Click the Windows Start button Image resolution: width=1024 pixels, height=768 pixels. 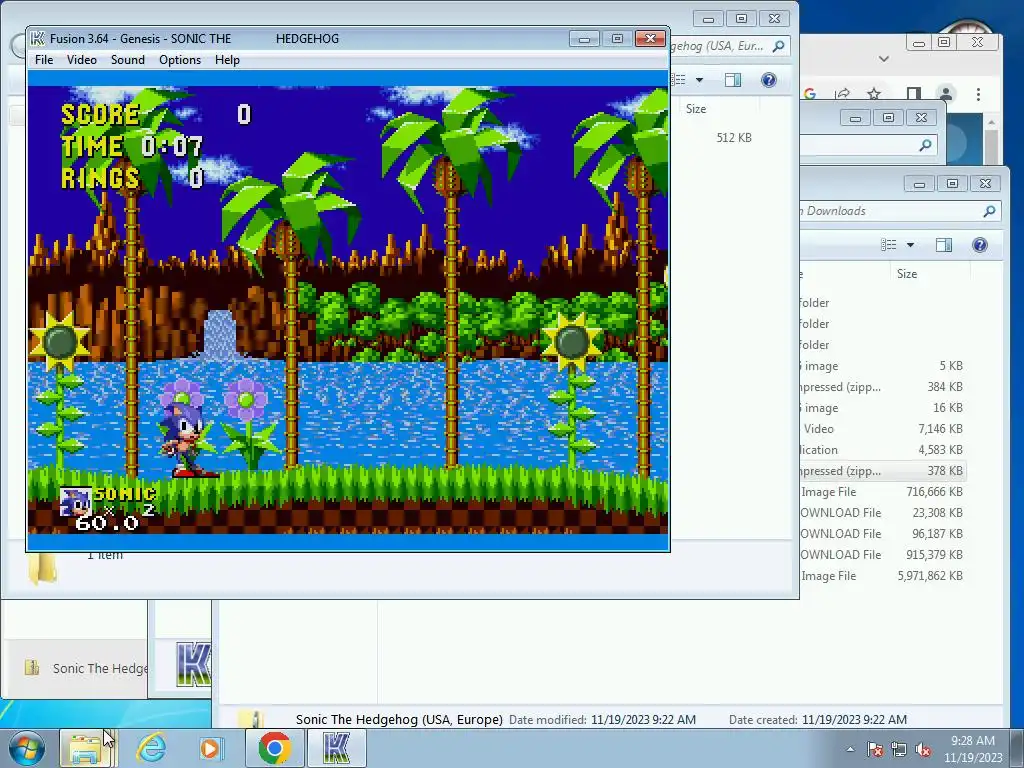[27, 748]
